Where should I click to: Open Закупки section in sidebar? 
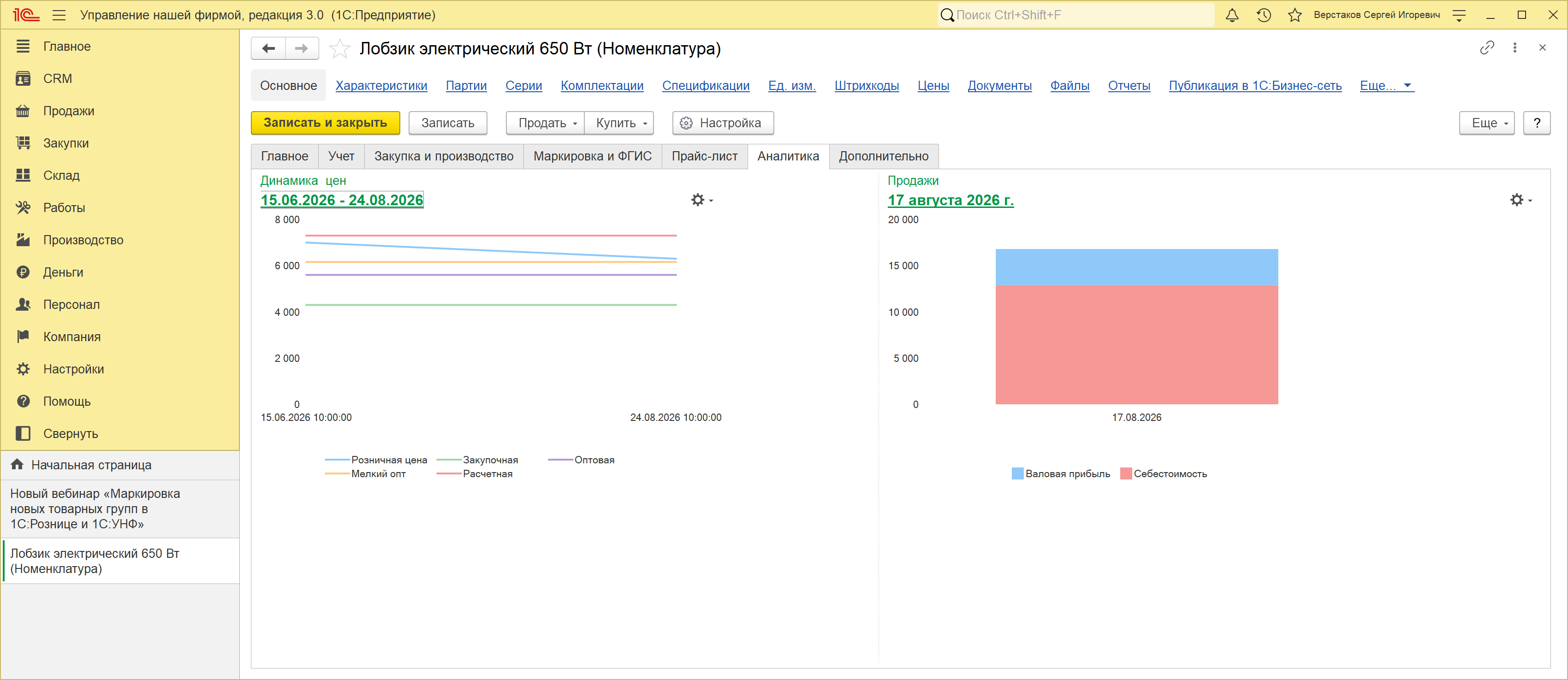120,143
